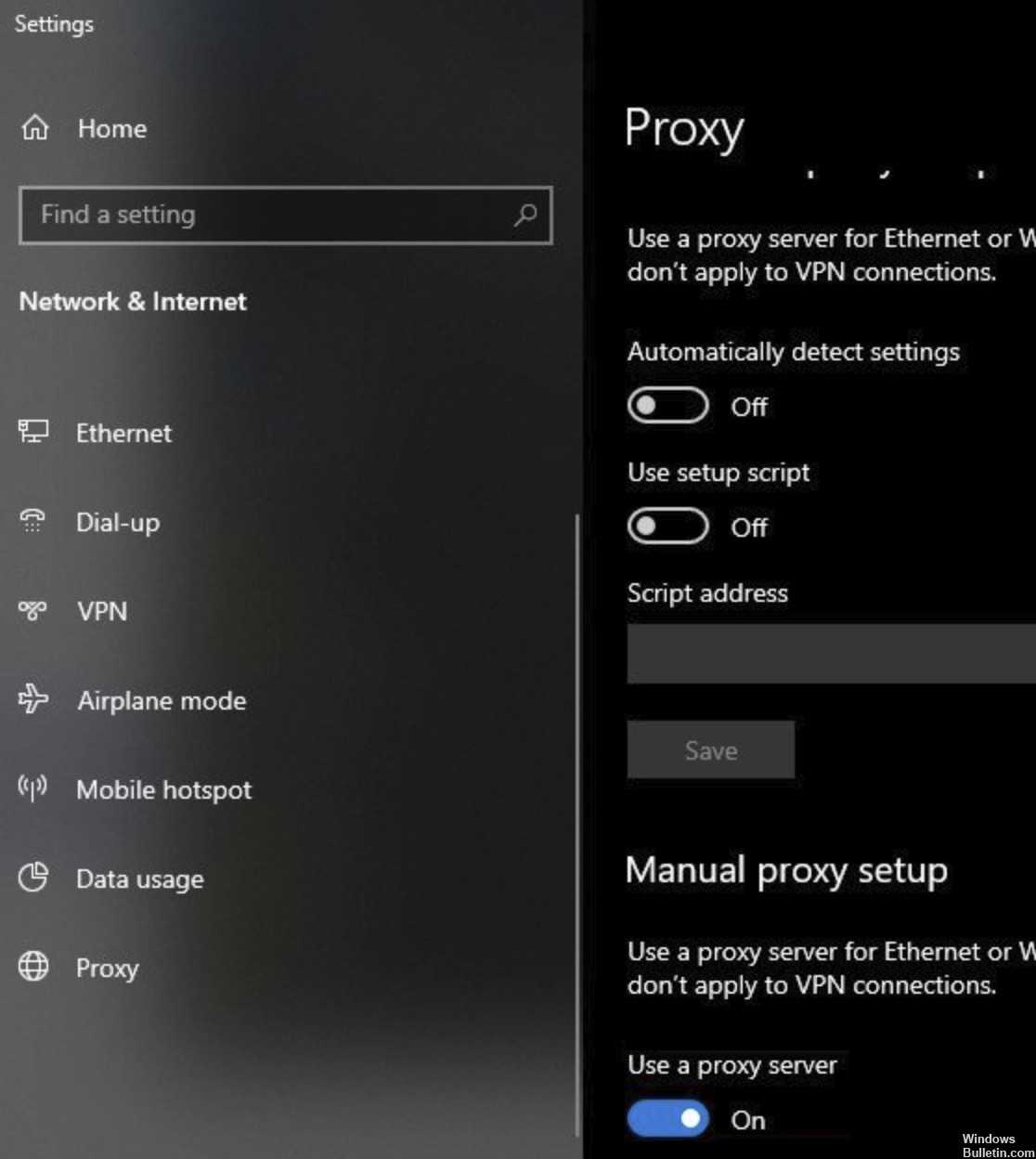This screenshot has width=1036, height=1159.
Task: Focus the Find a setting search box
Action: tap(269, 215)
